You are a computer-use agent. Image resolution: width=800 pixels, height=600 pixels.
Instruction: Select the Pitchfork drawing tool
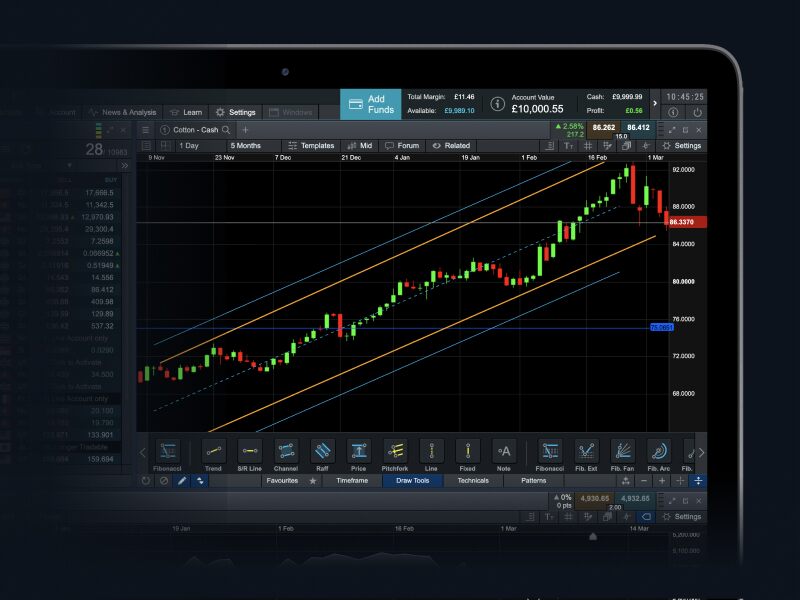(395, 455)
